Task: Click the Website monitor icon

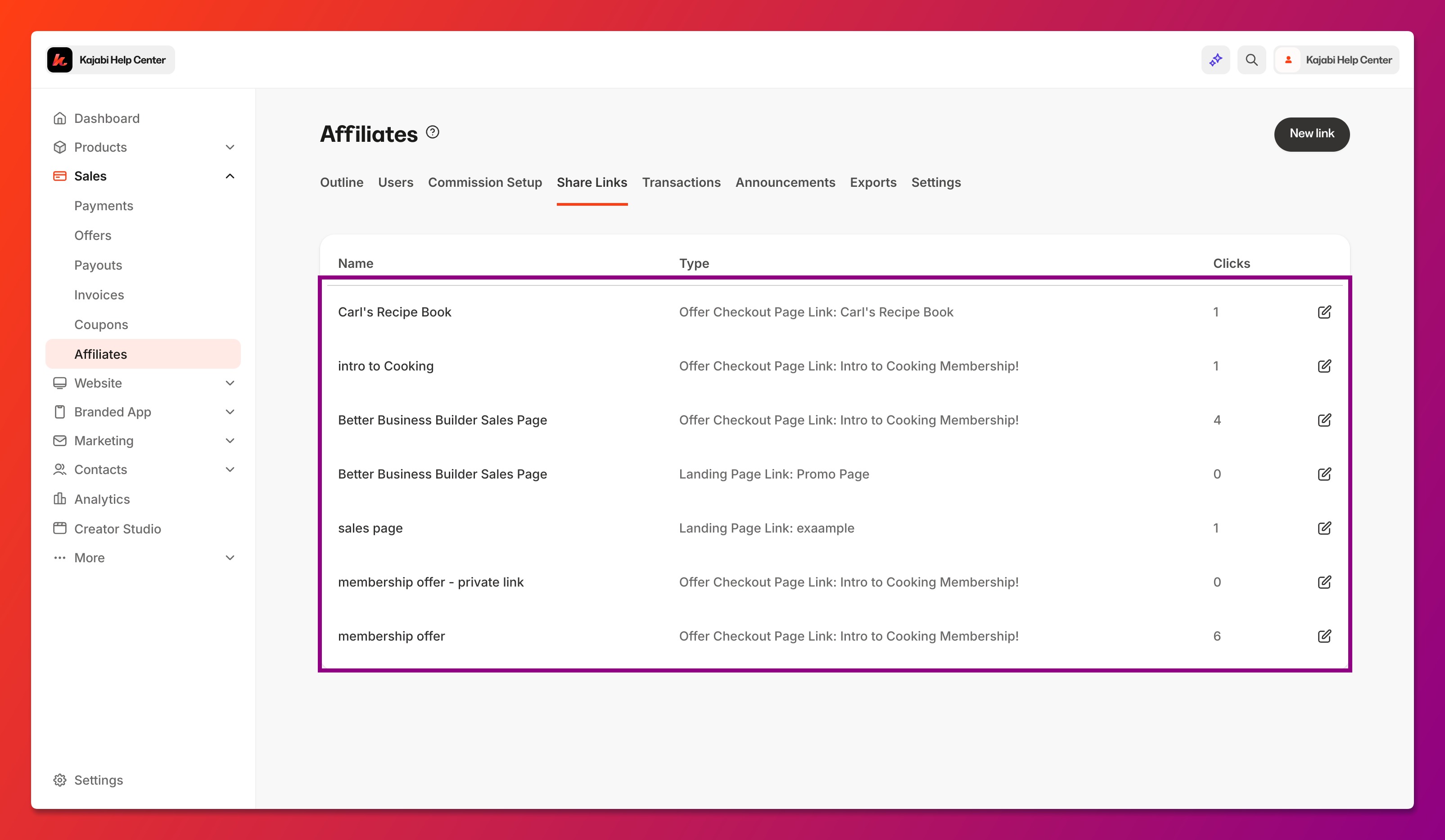Action: (x=59, y=383)
